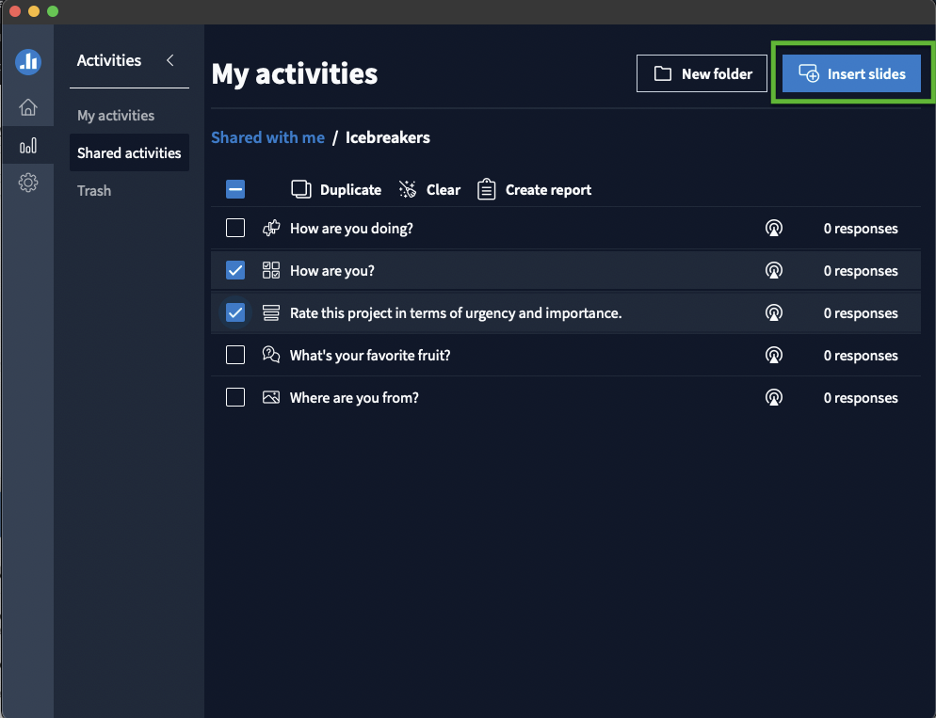The height and width of the screenshot is (718, 936).
Task: Click activation icon for "What's your favorite fruit?"
Action: coord(774,355)
